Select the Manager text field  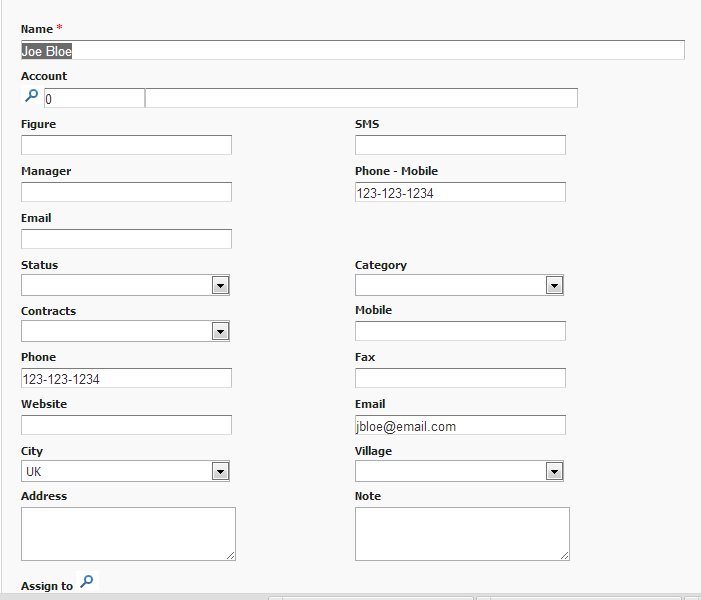click(x=126, y=192)
